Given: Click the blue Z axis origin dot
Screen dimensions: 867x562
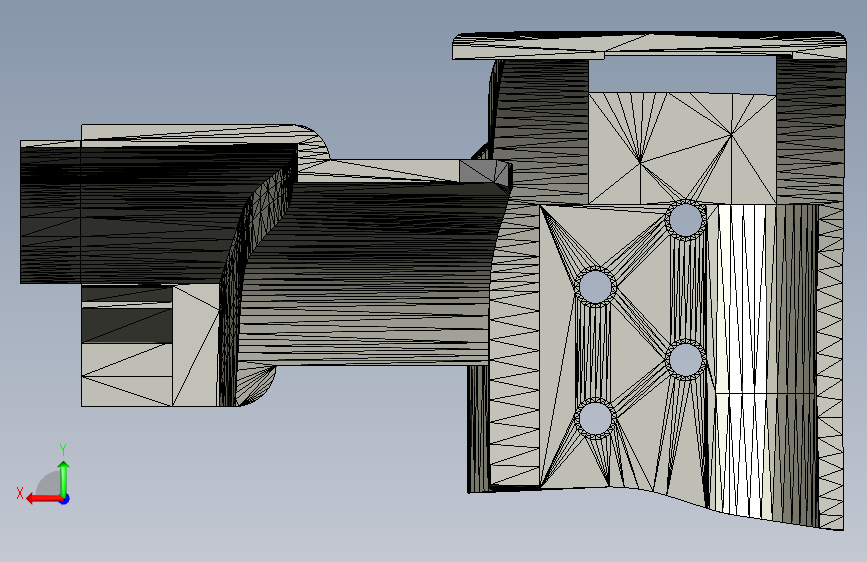Looking at the screenshot, I should [65, 499].
